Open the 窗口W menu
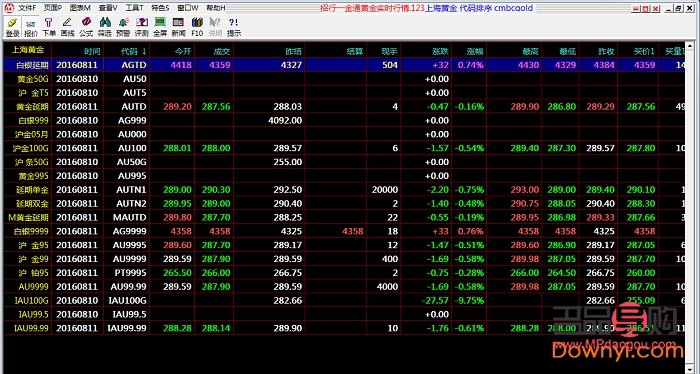This screenshot has width=700, height=374. coord(188,8)
